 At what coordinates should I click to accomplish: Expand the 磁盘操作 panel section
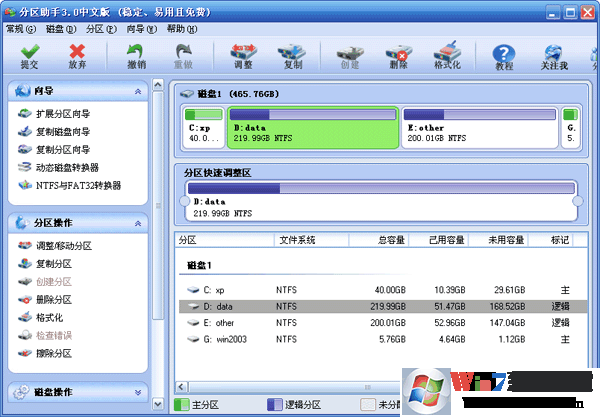point(137,391)
